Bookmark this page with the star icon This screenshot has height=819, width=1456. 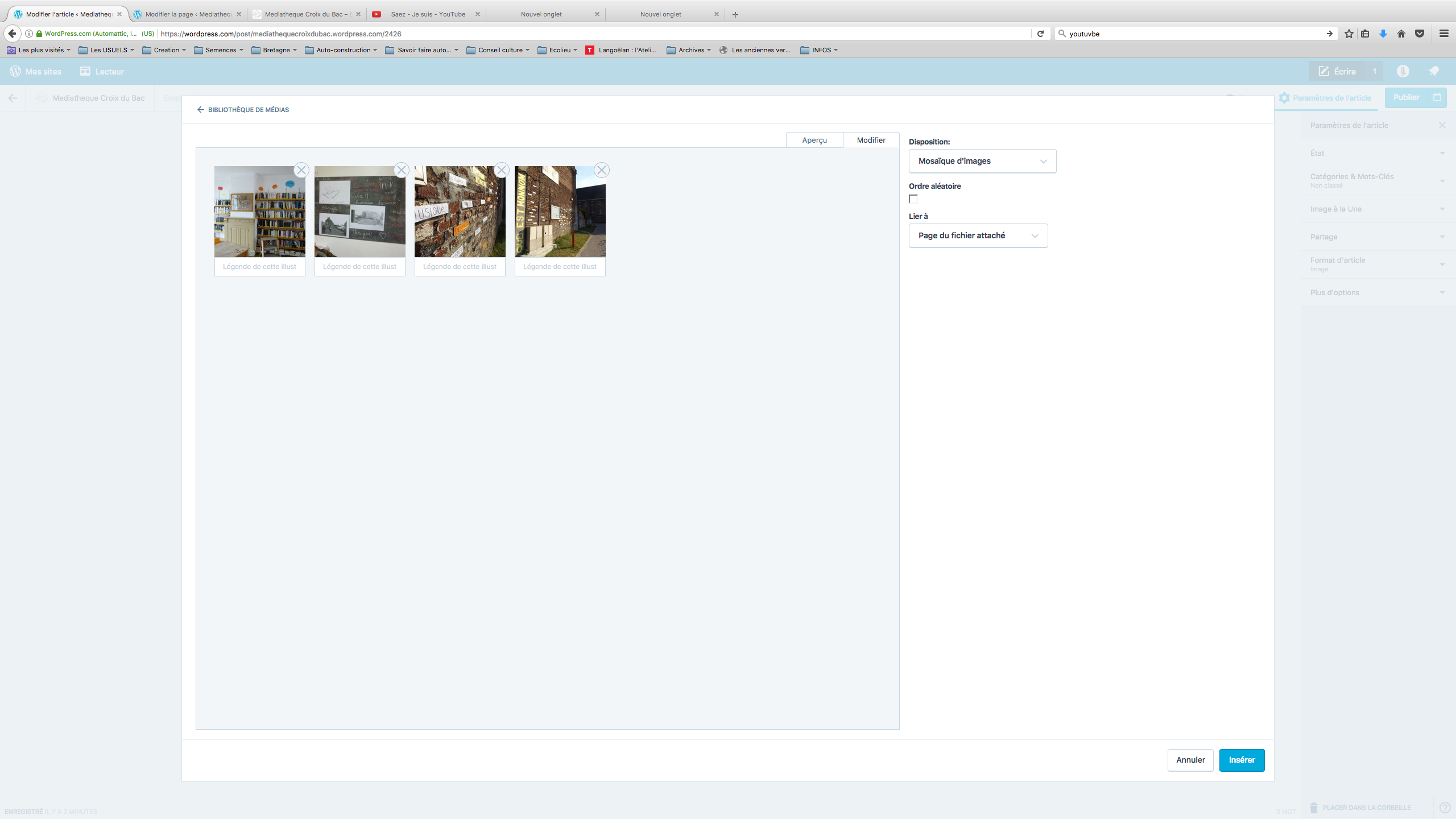(1349, 34)
